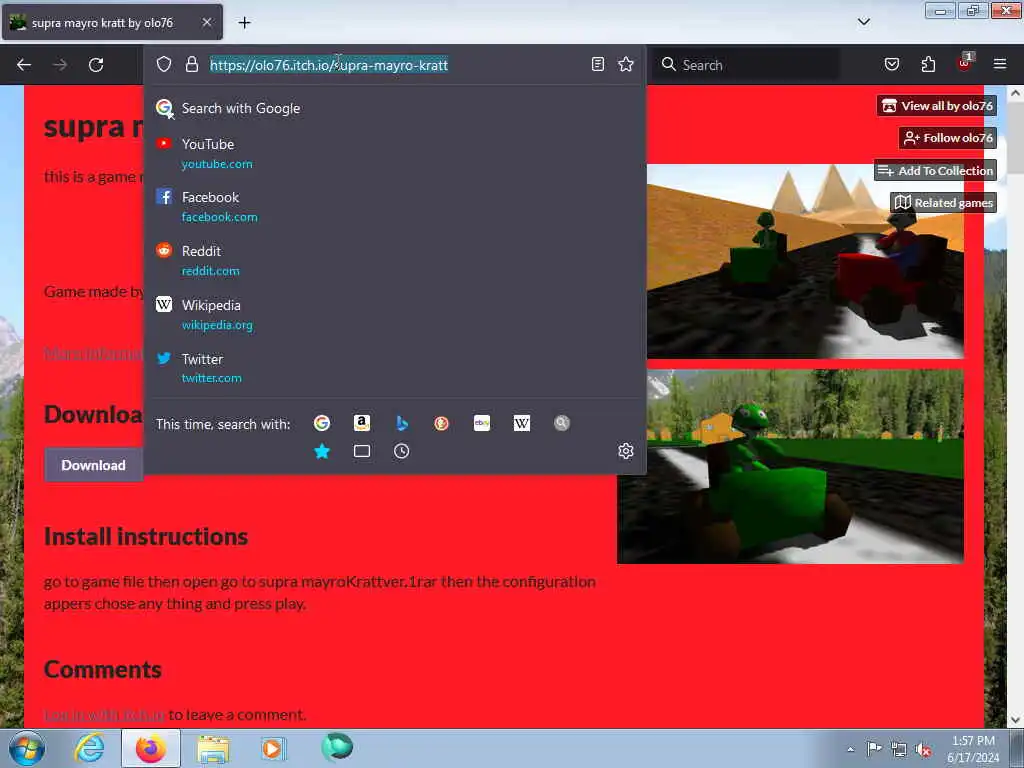Search this time with Bing icon
This screenshot has height=768, width=1024.
click(x=402, y=423)
